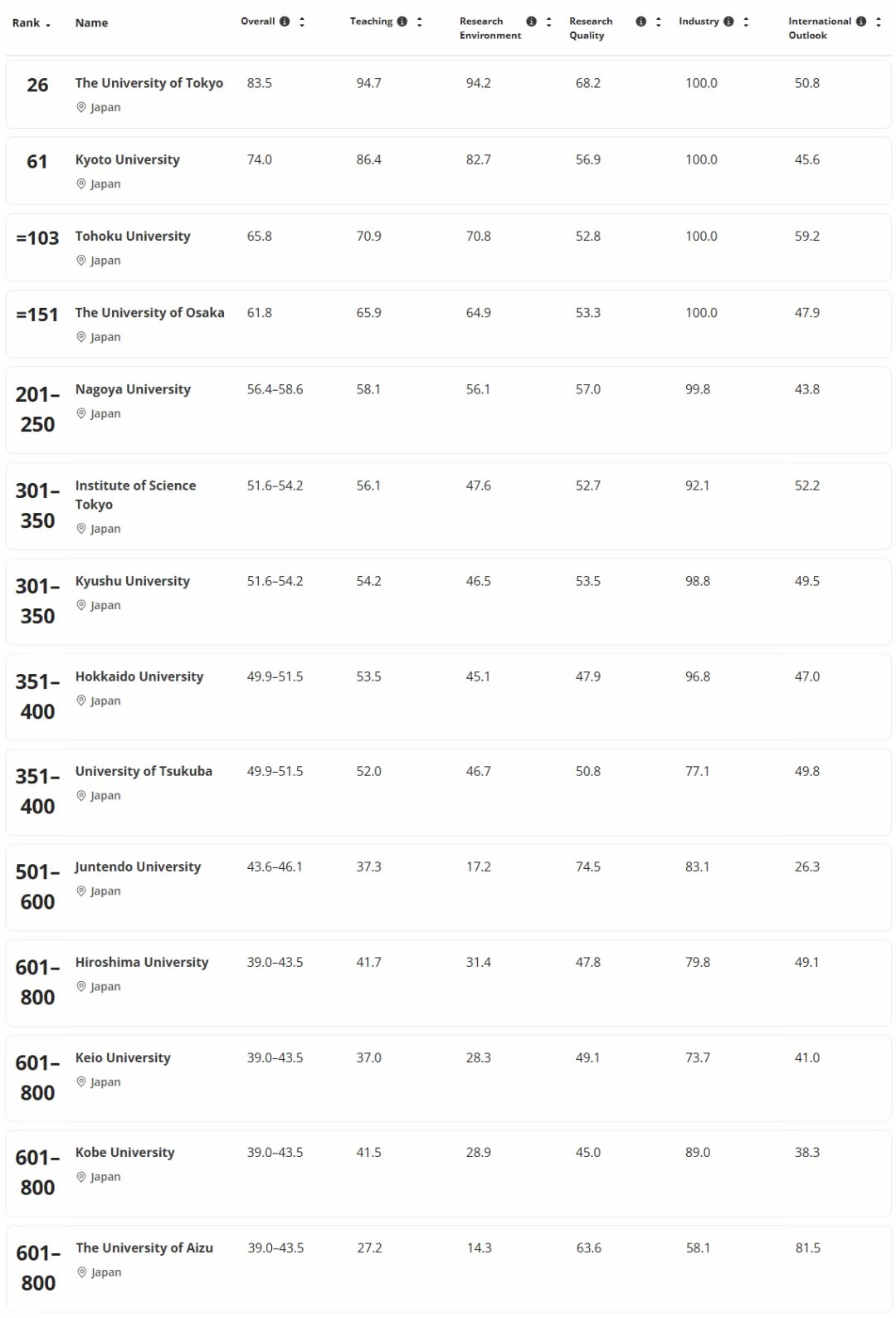Click the Japan location under Keio University
Screen dimensions: 896x1318
pos(105,1081)
